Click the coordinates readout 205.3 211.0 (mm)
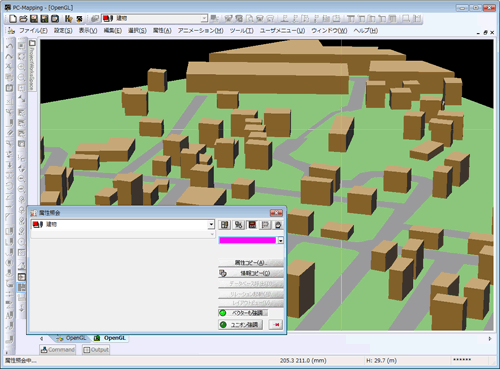500x369 pixels. 303,361
